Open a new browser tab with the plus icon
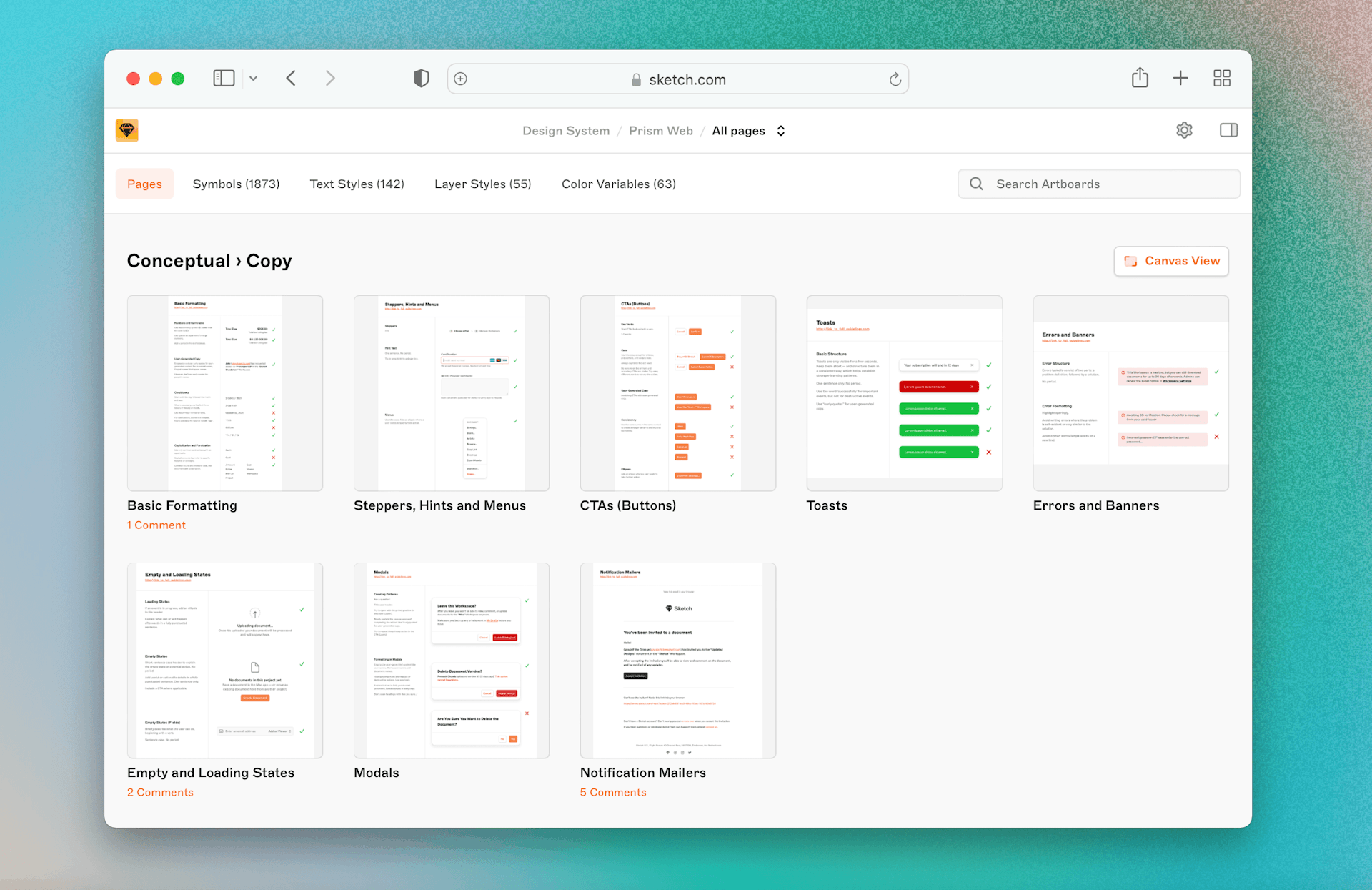The height and width of the screenshot is (890, 1372). (x=1180, y=78)
